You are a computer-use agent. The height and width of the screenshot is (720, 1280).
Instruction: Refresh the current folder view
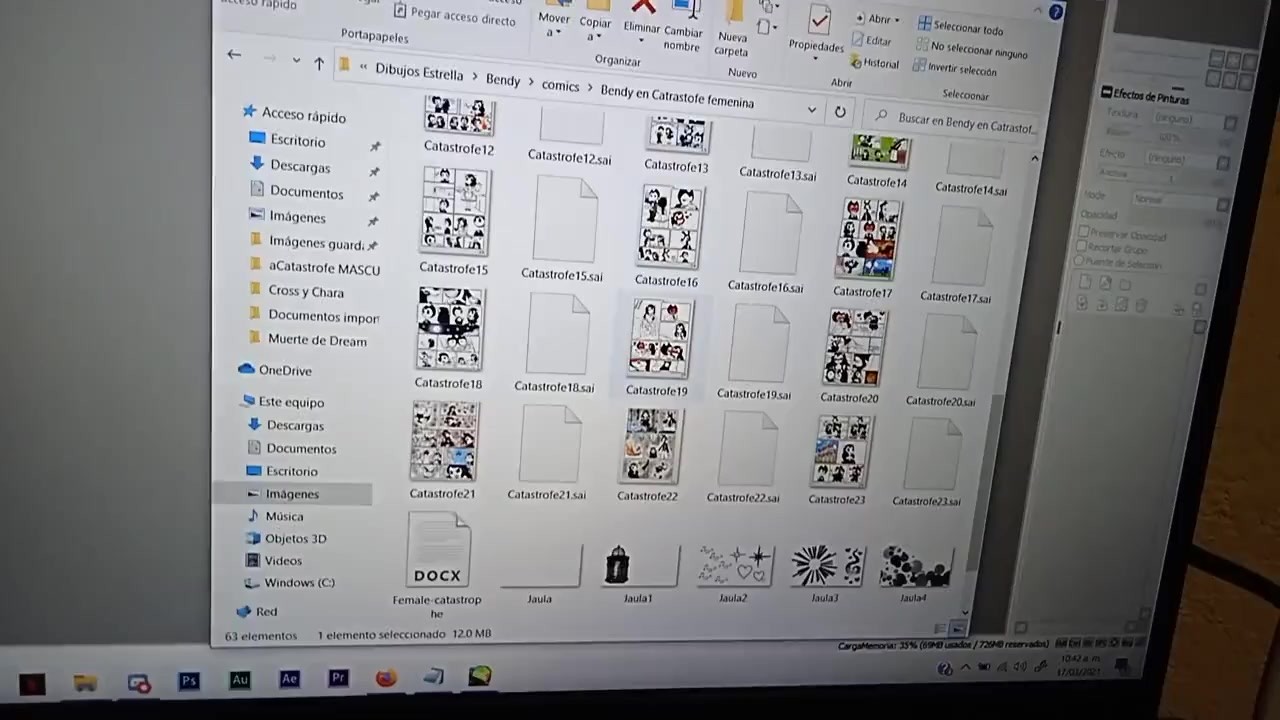(x=840, y=113)
